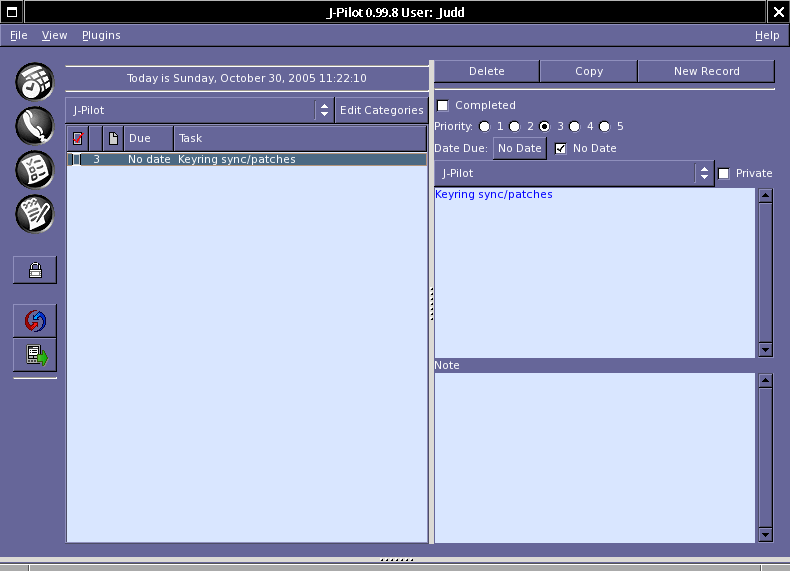Click inside the Note text area
Viewport: 790px width, 571px height.
coord(594,457)
